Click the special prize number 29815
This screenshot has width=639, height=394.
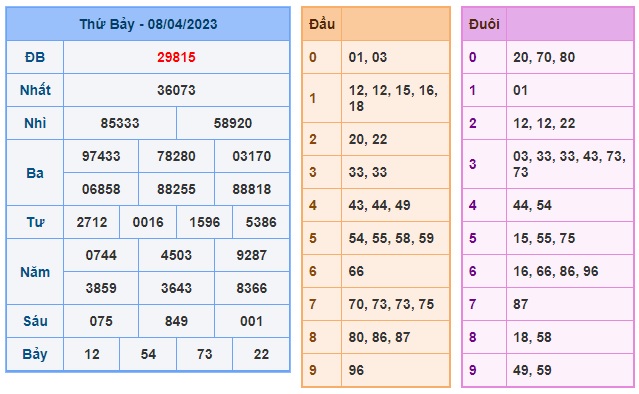(x=176, y=57)
